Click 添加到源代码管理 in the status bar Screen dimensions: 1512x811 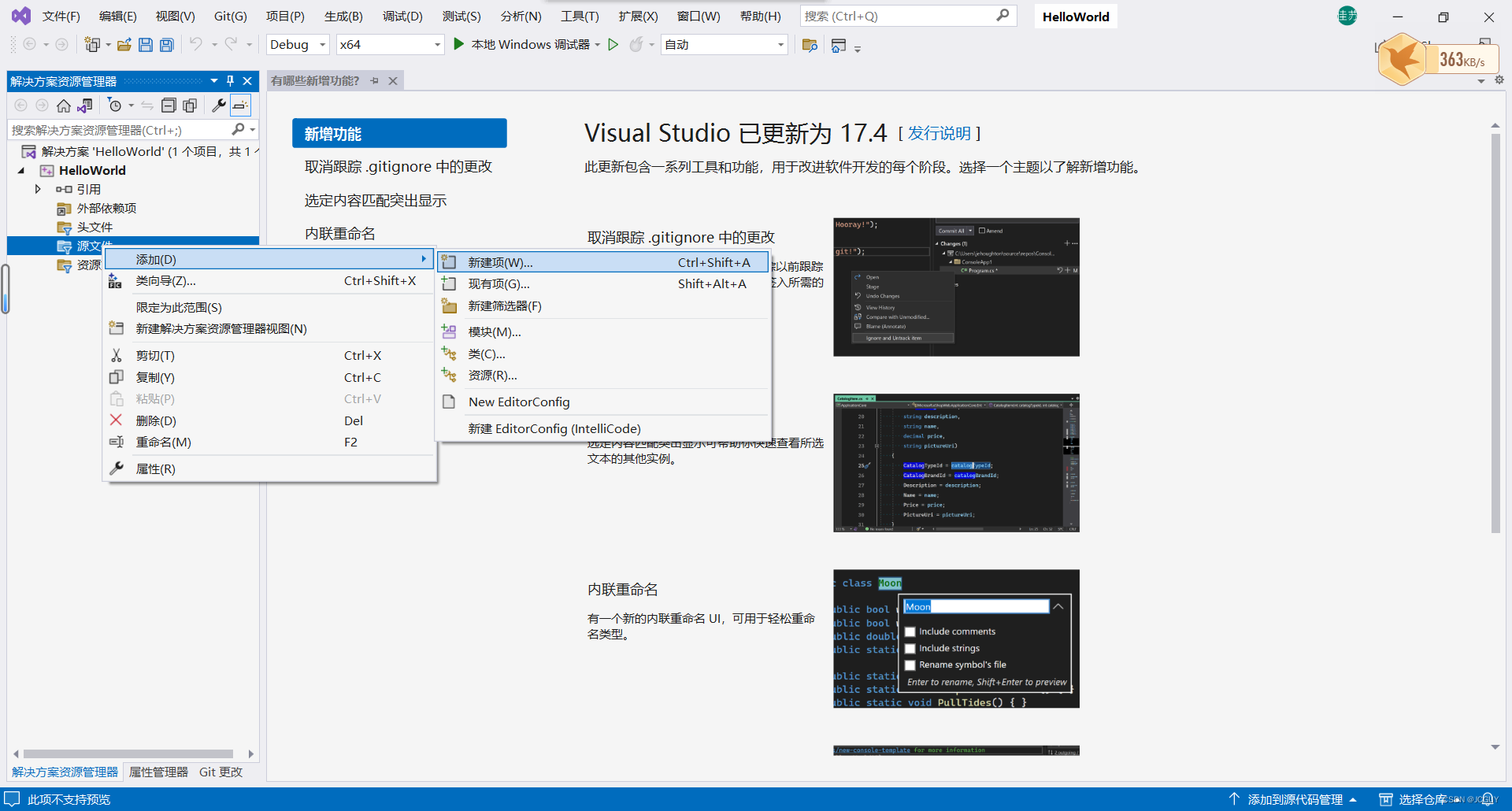1299,798
